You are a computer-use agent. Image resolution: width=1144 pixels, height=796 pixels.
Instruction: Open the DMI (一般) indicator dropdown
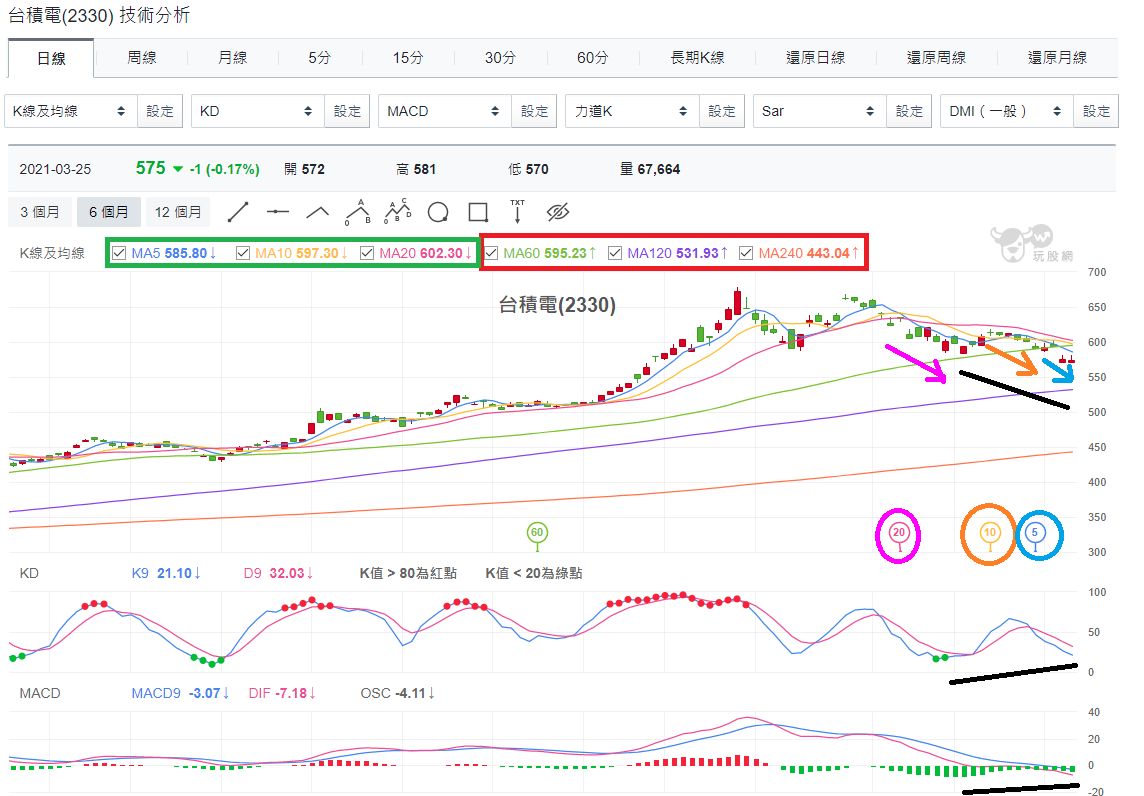tap(1006, 111)
